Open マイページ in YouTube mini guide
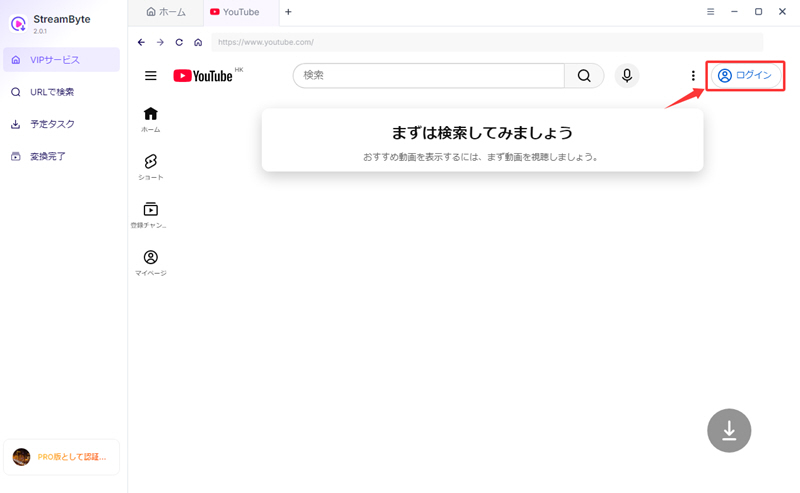Viewport: 800px width, 493px height. (151, 263)
